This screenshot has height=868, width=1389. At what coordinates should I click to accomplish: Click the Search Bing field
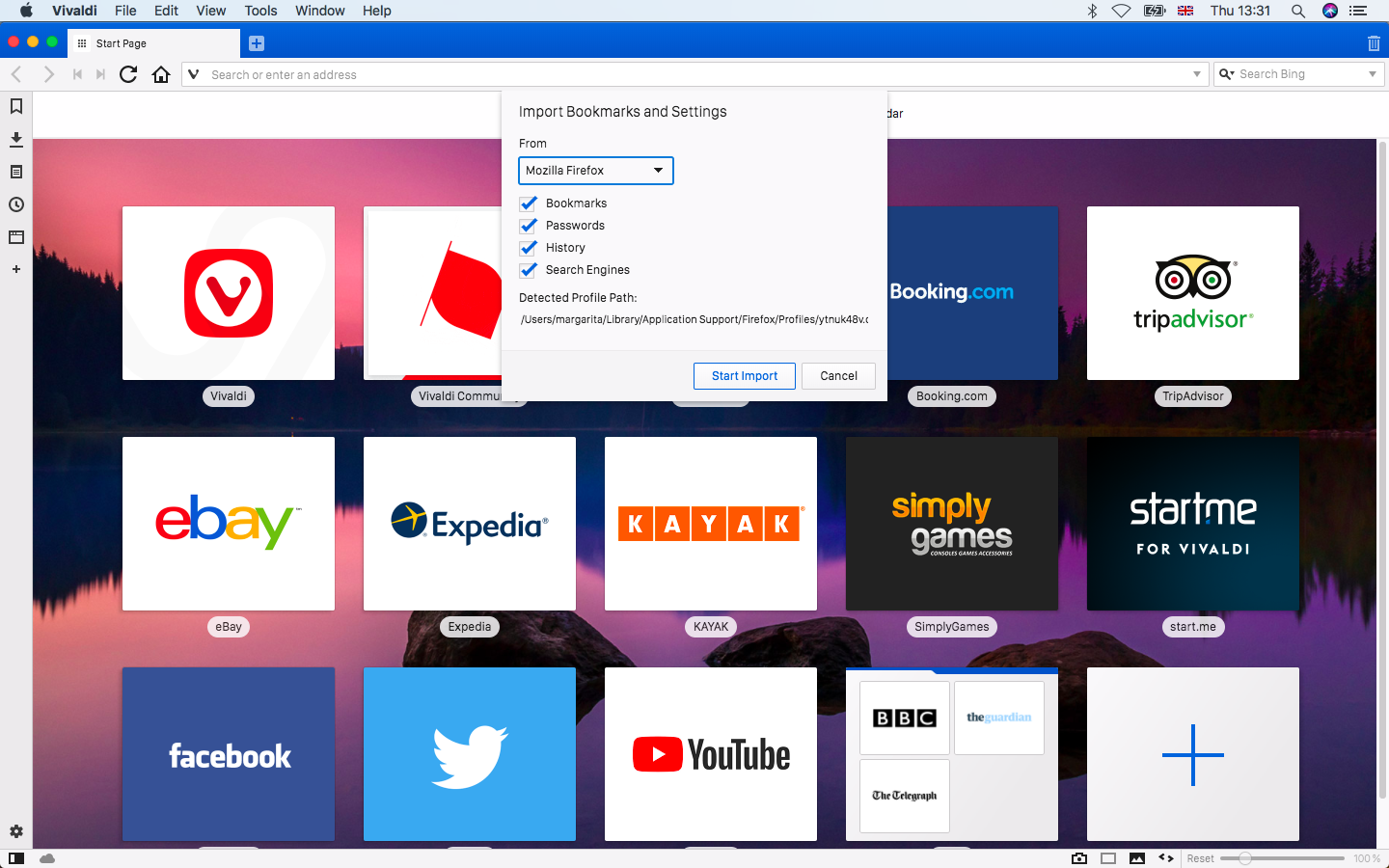pyautogui.click(x=1299, y=74)
